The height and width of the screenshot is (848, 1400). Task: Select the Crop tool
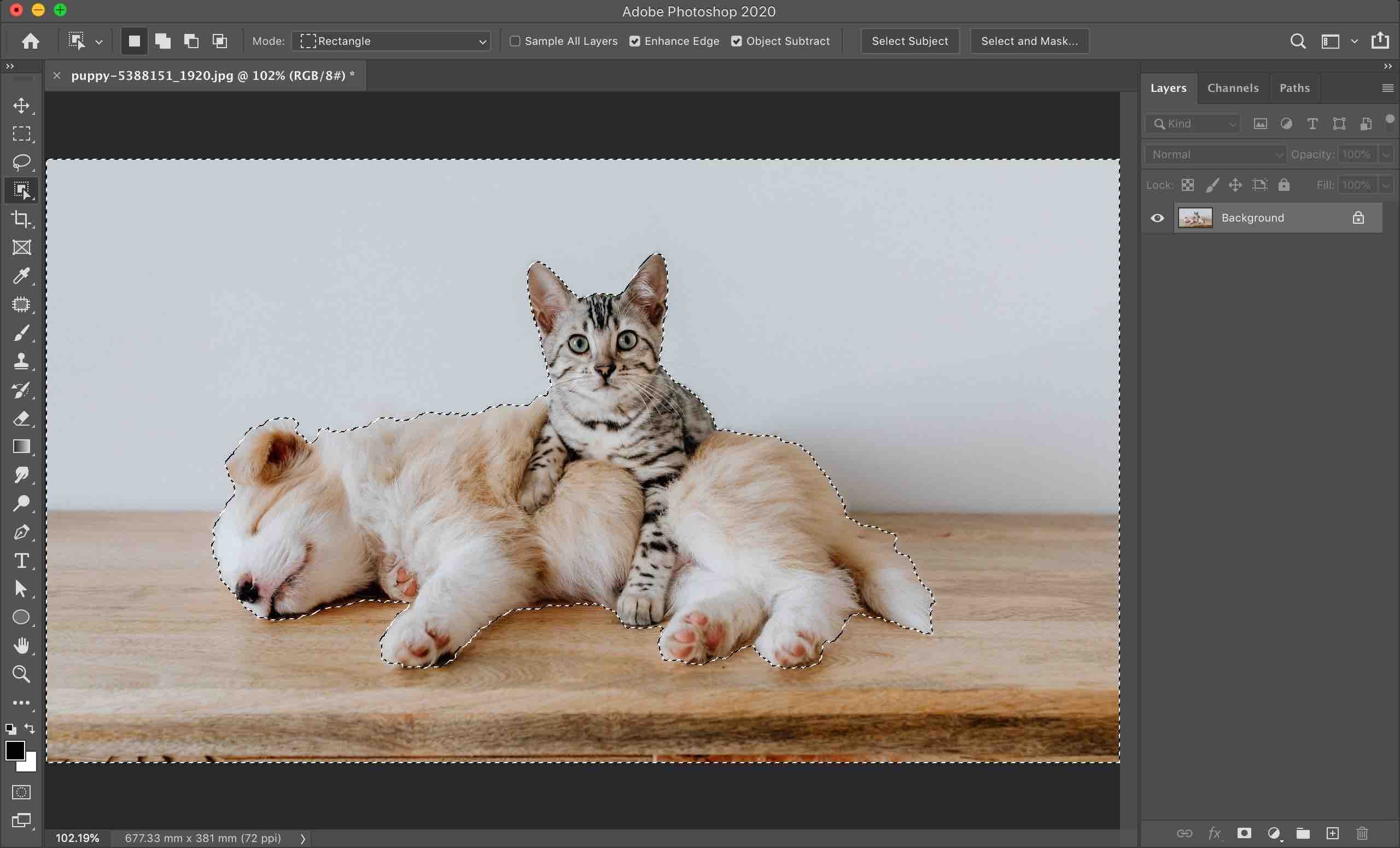[x=21, y=219]
